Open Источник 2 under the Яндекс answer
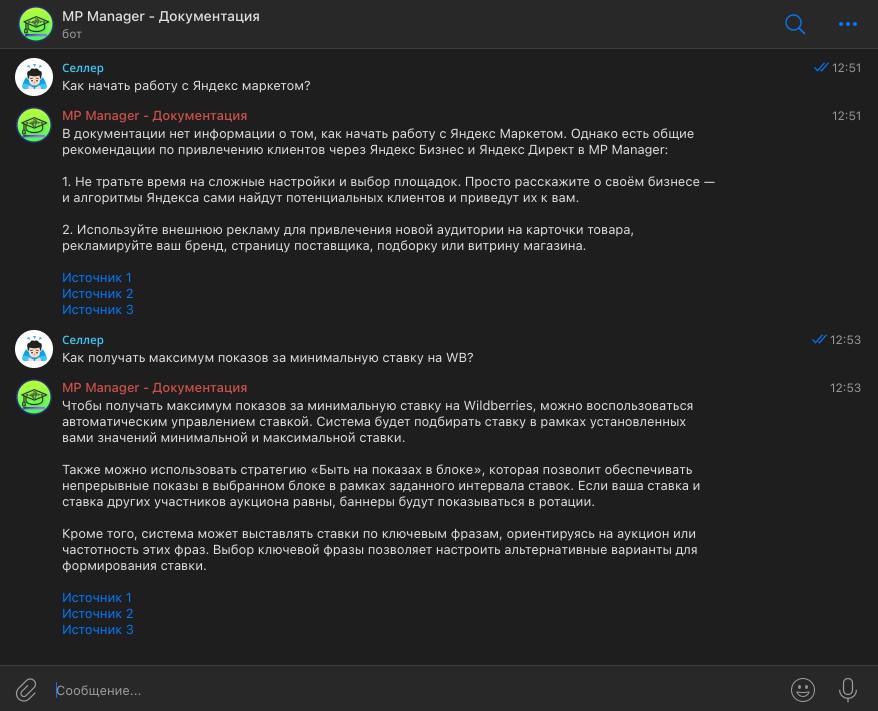 pyautogui.click(x=97, y=294)
